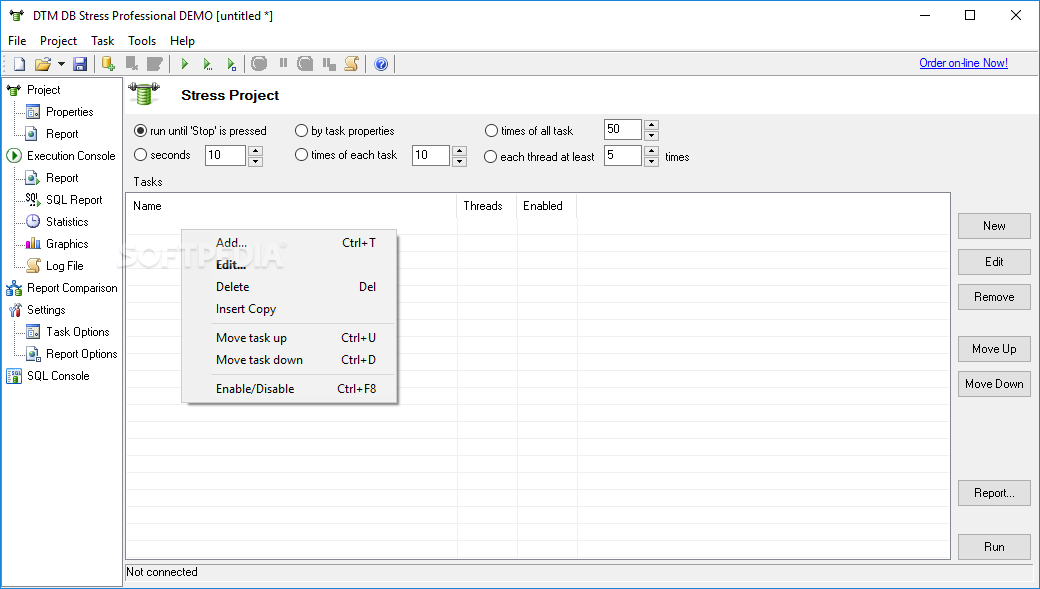
Task: Add a new task with database-plus icon
Action: click(x=108, y=64)
